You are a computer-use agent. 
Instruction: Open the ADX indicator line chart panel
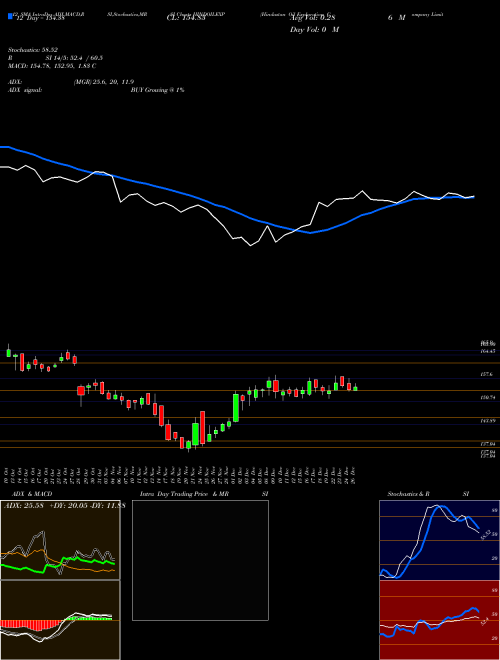click(x=60, y=540)
